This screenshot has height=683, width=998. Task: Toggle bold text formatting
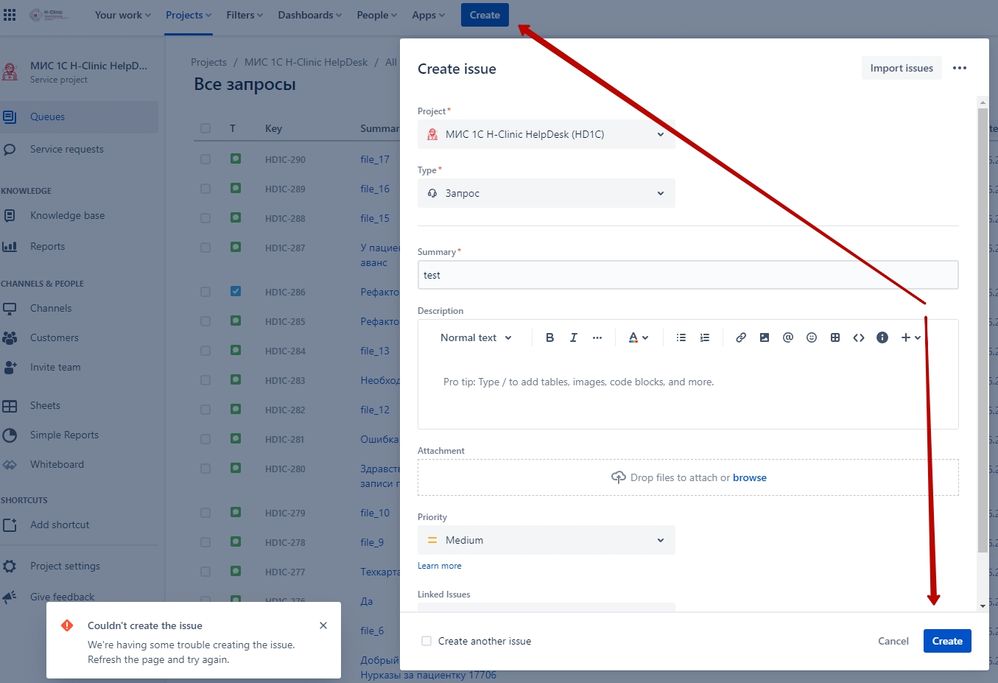550,337
